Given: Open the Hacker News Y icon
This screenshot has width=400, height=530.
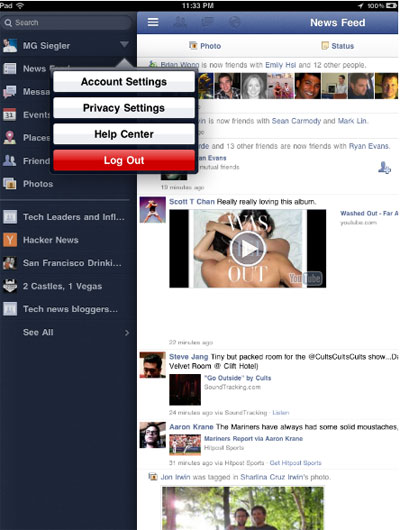Looking at the screenshot, I should tap(10, 240).
